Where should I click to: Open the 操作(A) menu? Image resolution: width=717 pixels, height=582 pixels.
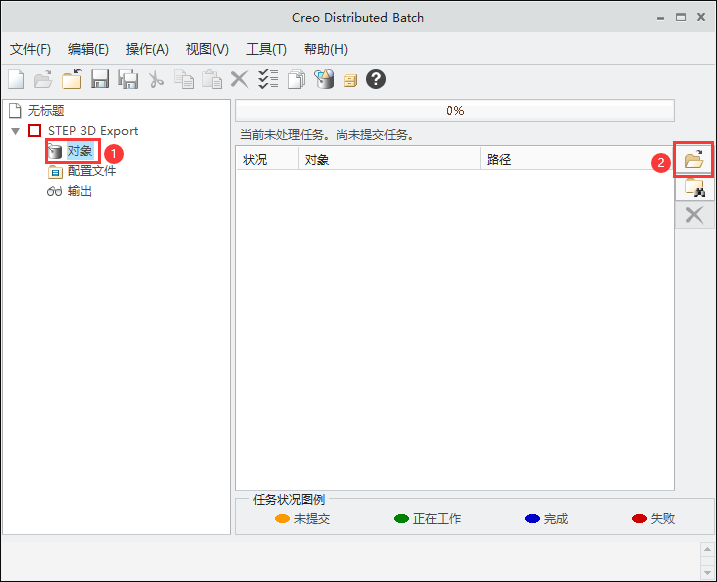147,49
